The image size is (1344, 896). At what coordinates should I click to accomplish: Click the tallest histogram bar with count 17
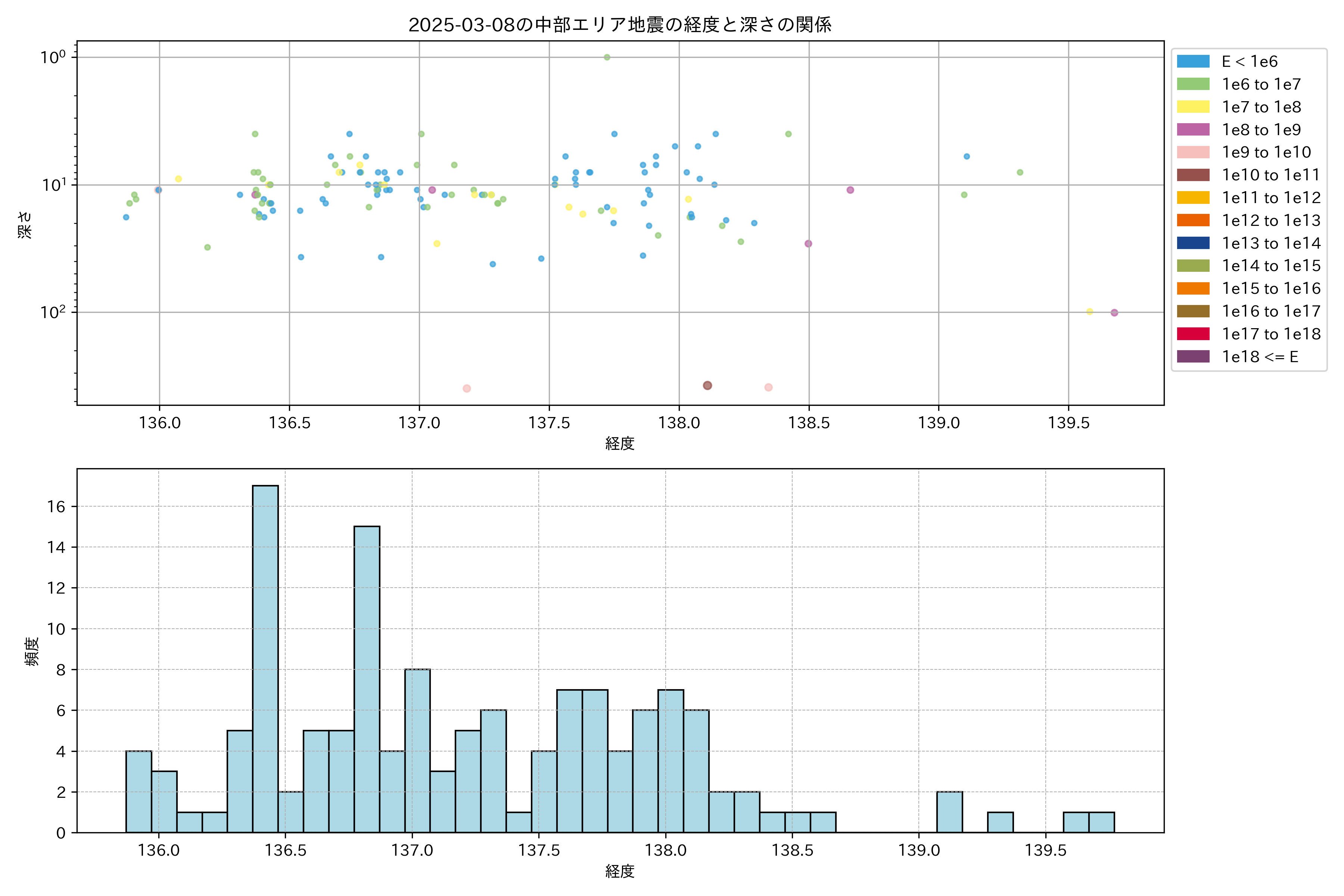coord(265,659)
